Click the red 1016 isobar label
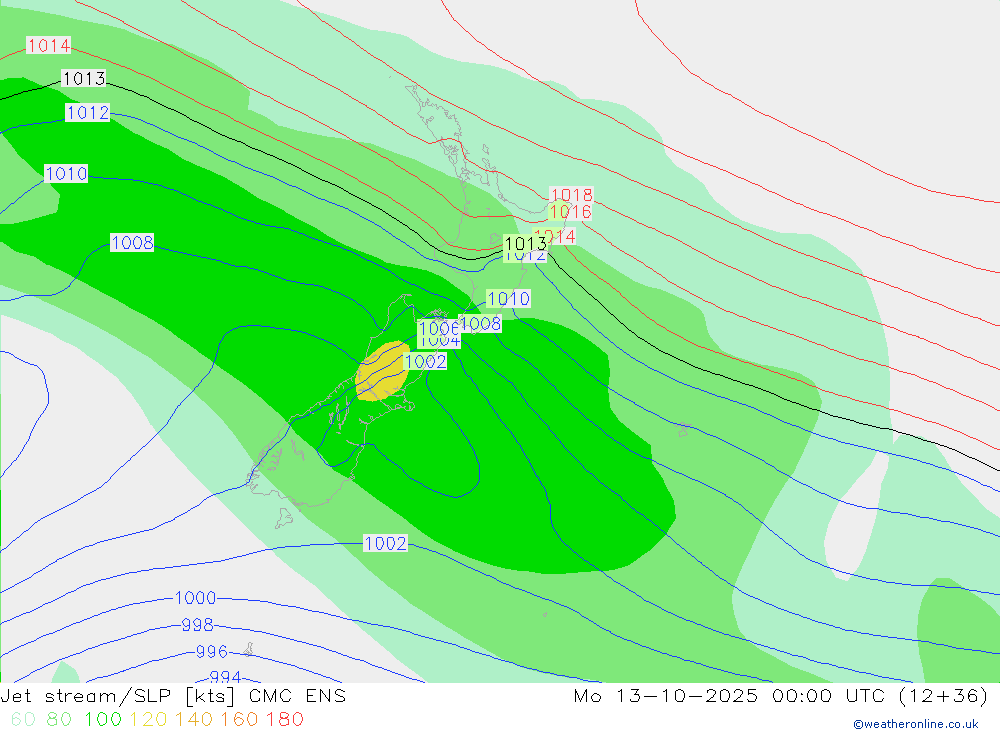The height and width of the screenshot is (733, 1000). coord(570,211)
